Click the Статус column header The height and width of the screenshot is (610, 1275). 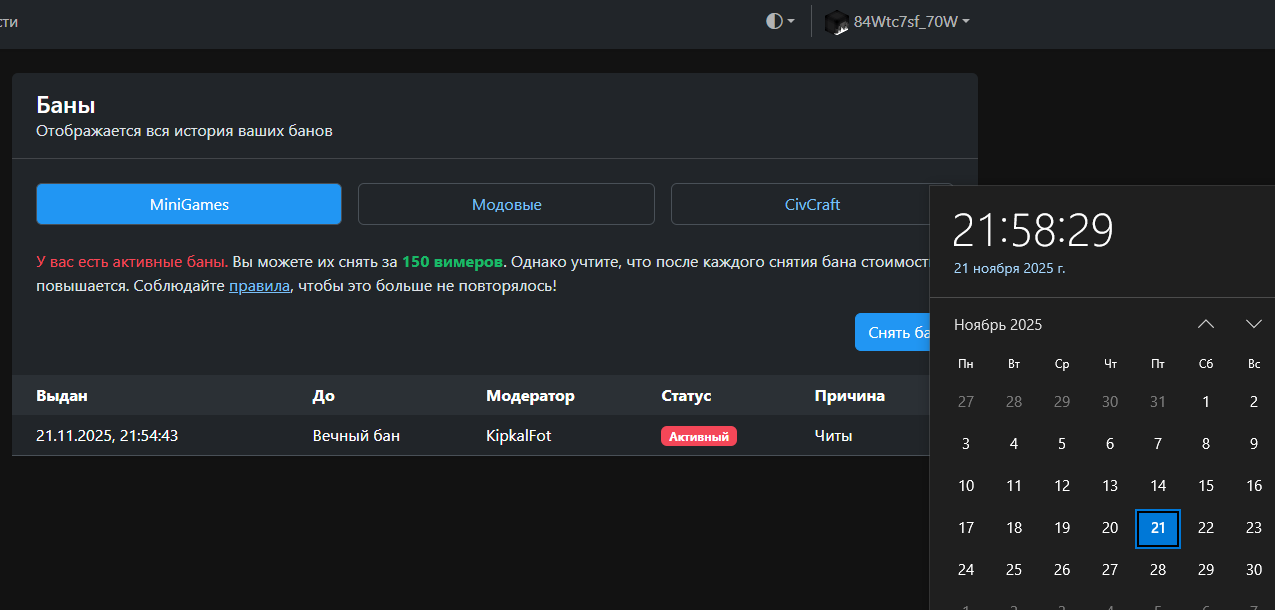coord(686,396)
